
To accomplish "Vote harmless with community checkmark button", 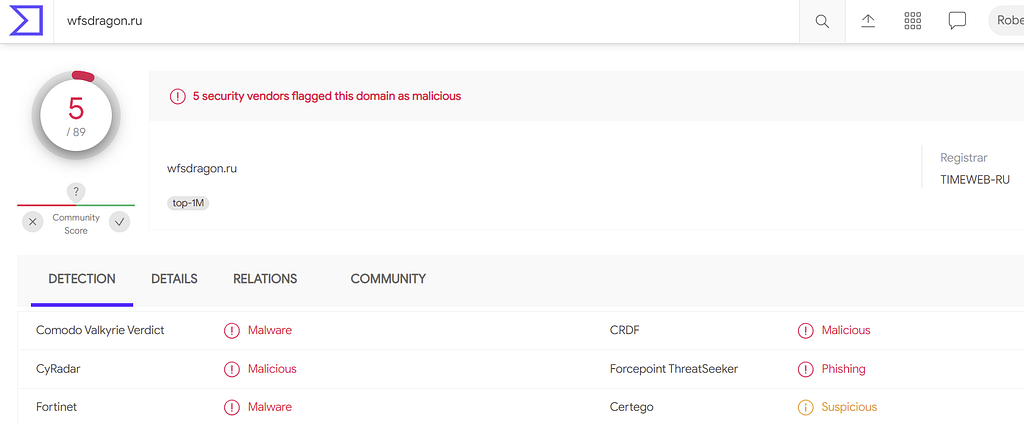I will [x=119, y=222].
